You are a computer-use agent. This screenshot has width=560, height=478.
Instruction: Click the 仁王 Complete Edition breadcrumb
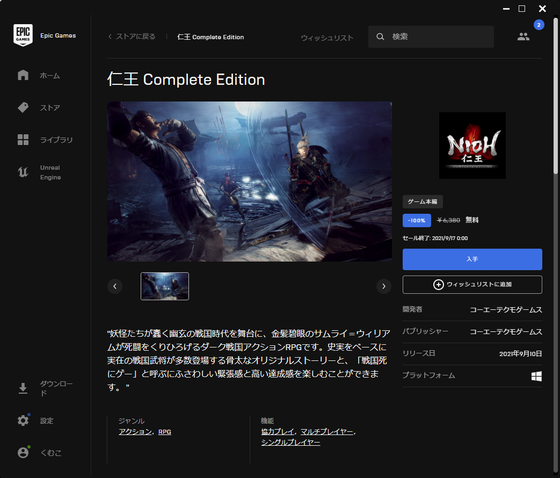coord(211,37)
